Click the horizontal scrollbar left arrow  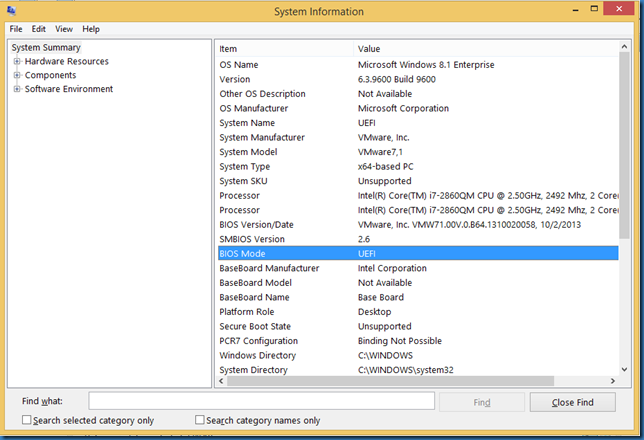(x=221, y=381)
